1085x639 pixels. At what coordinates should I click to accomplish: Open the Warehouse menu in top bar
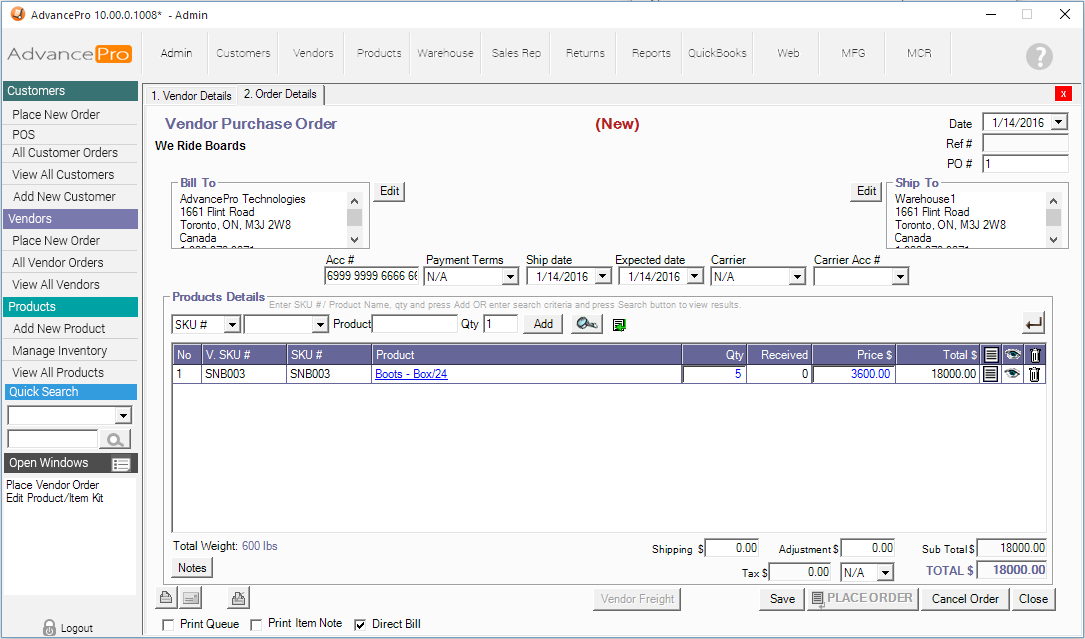pyautogui.click(x=445, y=53)
